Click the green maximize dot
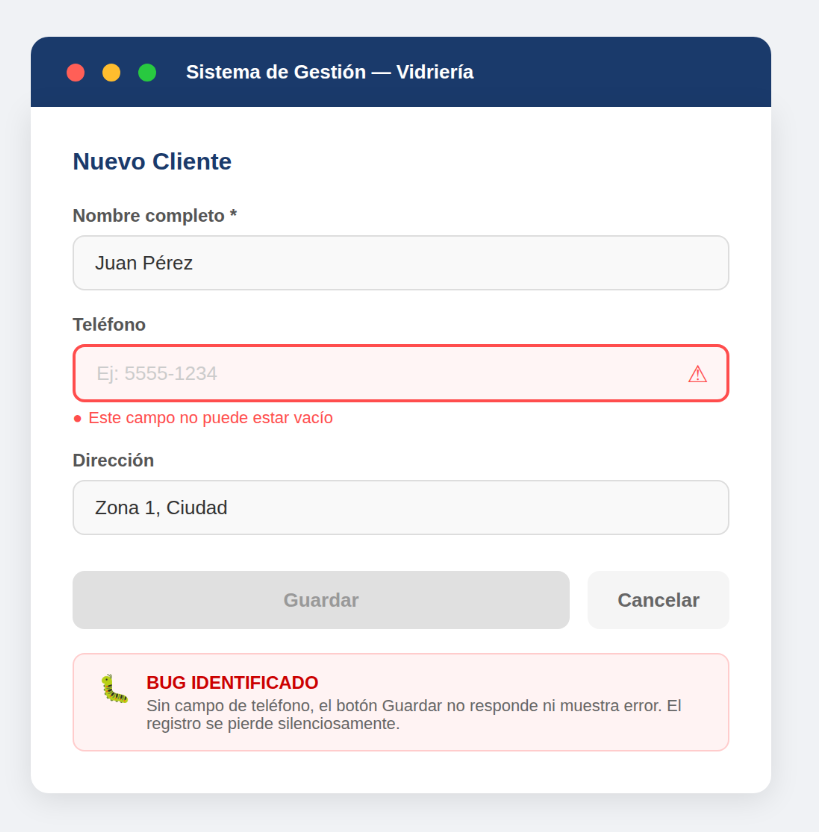 148,73
